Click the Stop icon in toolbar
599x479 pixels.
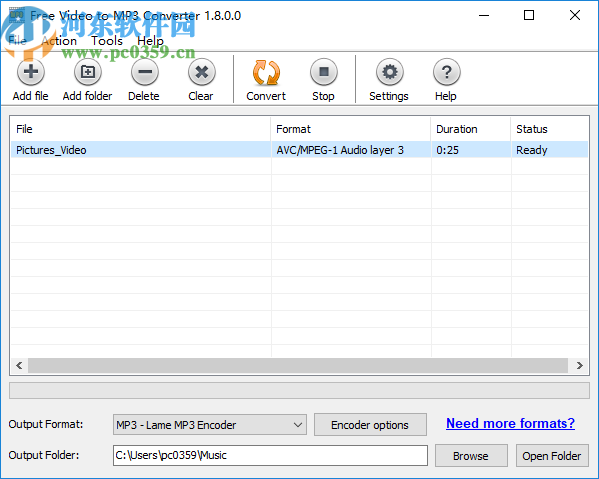(x=324, y=72)
